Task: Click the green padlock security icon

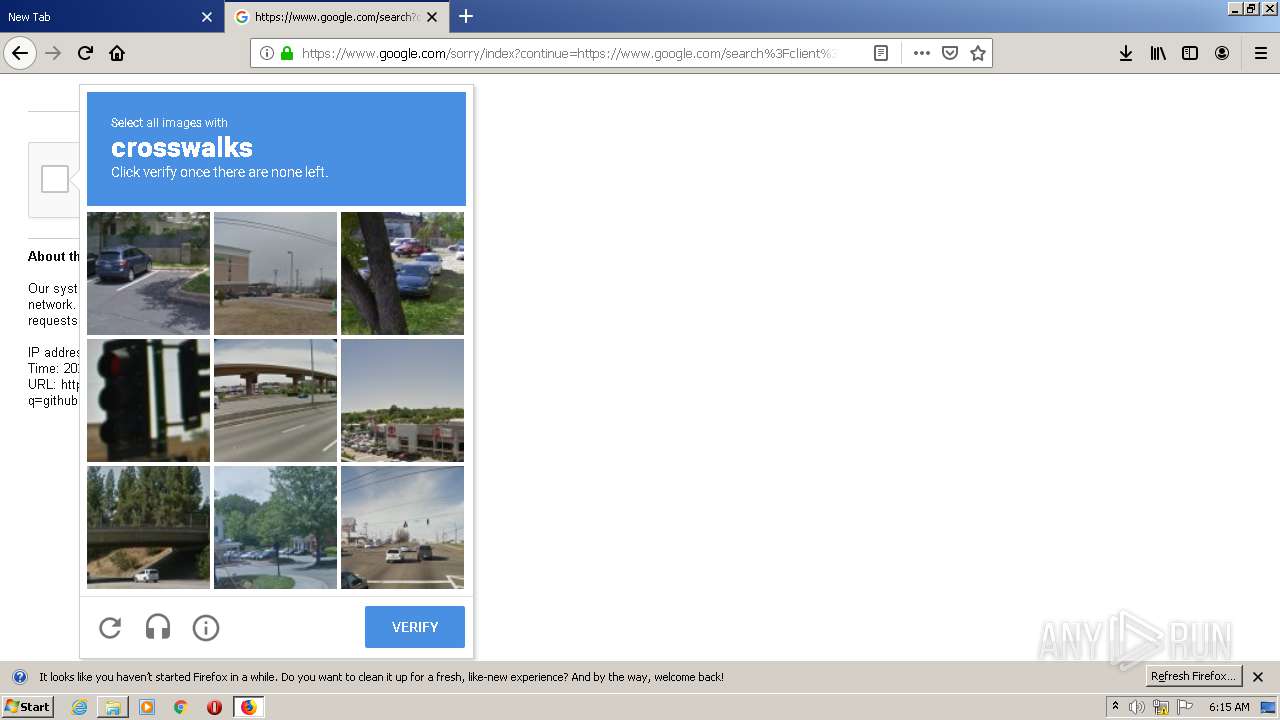Action: (x=287, y=53)
